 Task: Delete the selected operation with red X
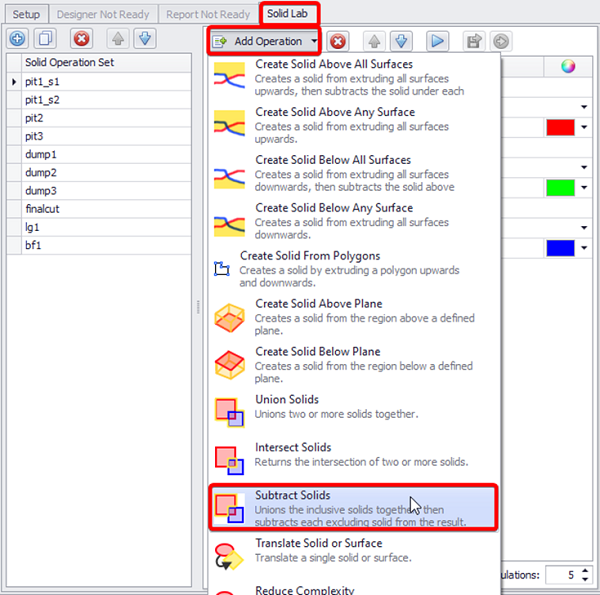(338, 41)
